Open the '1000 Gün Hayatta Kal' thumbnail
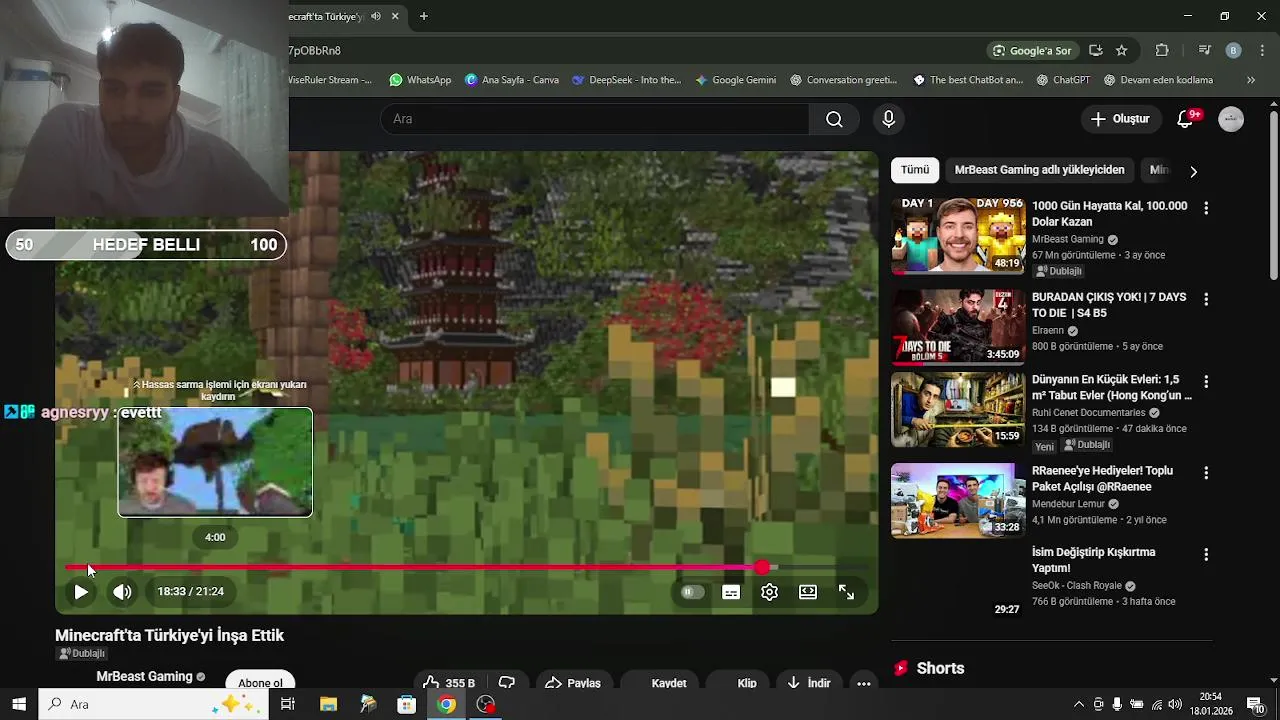 958,236
